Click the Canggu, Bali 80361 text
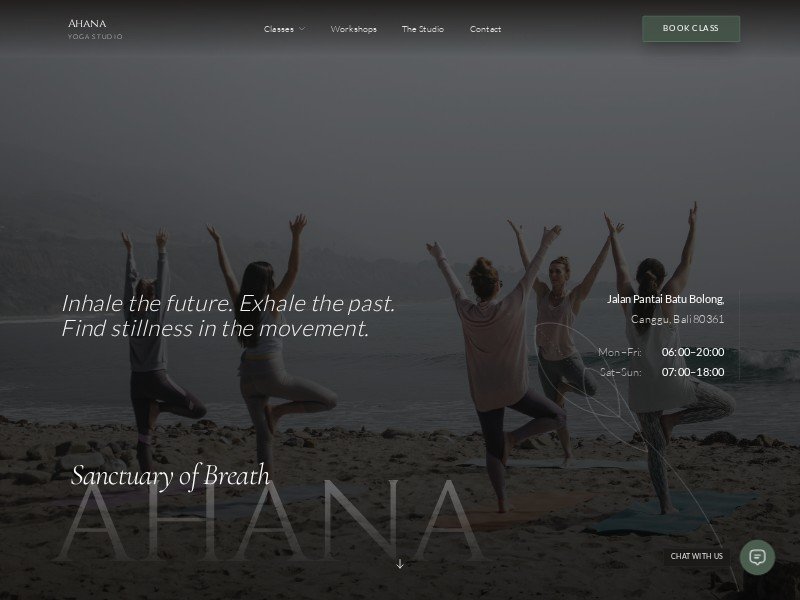 [678, 319]
